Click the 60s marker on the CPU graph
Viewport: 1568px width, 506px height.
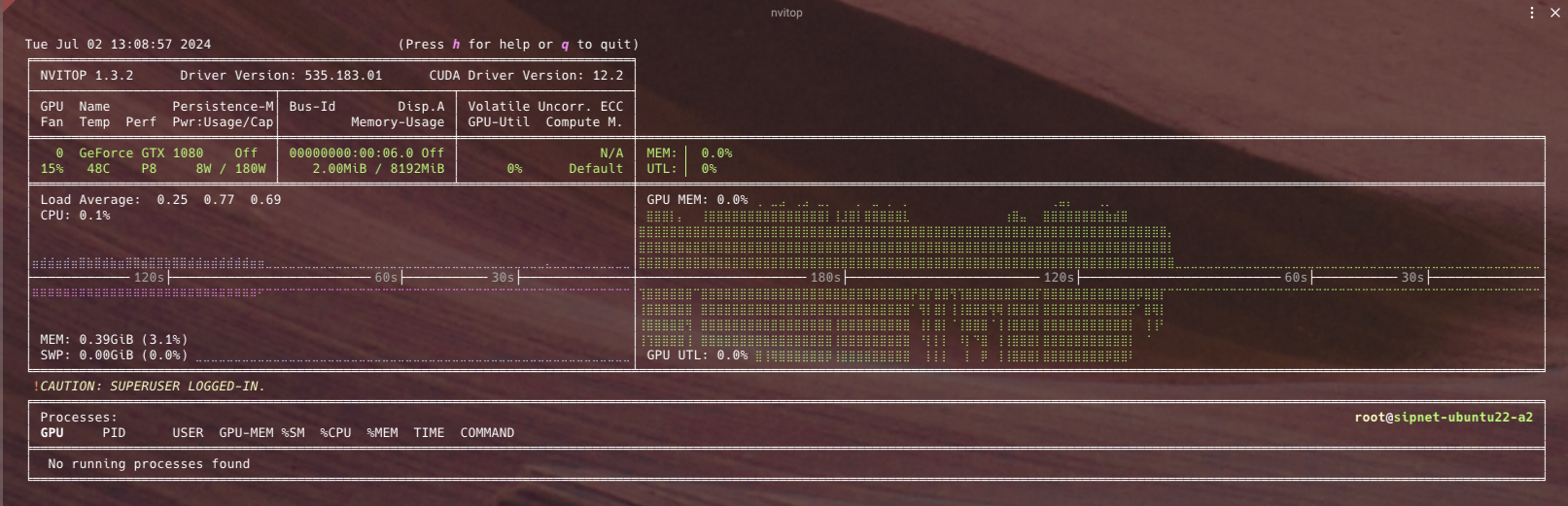click(386, 278)
